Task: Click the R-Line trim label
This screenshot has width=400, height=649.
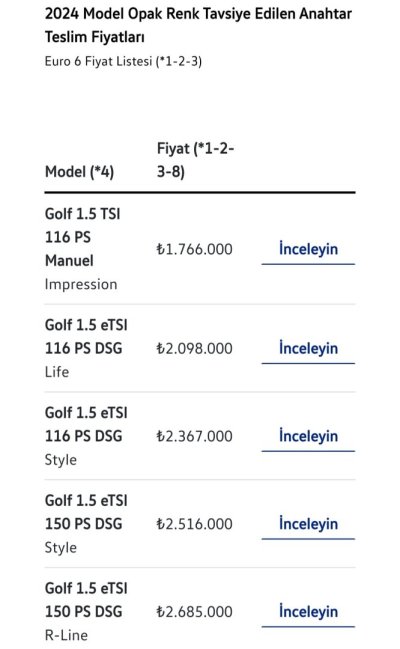Action: click(66, 635)
